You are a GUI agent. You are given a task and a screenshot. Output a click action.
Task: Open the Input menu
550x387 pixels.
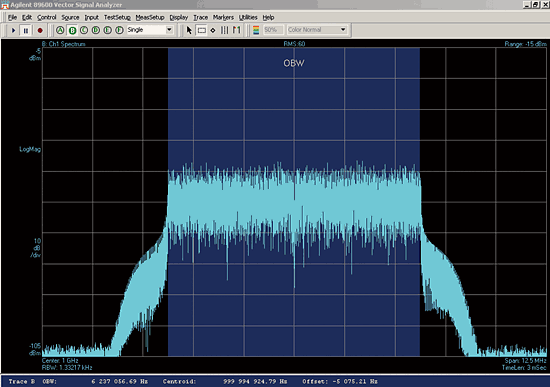coord(92,17)
